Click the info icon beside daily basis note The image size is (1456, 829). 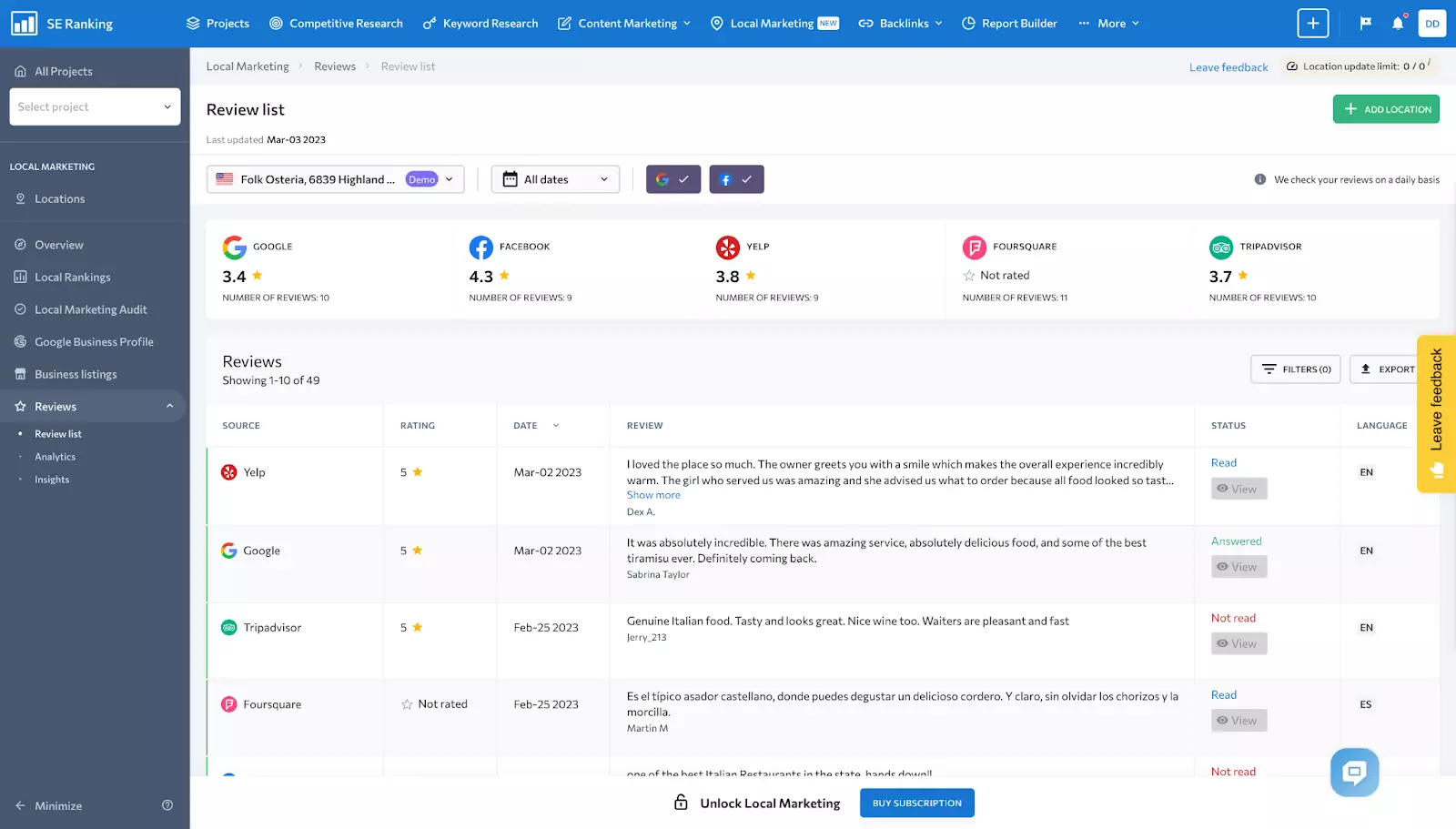(x=1260, y=179)
